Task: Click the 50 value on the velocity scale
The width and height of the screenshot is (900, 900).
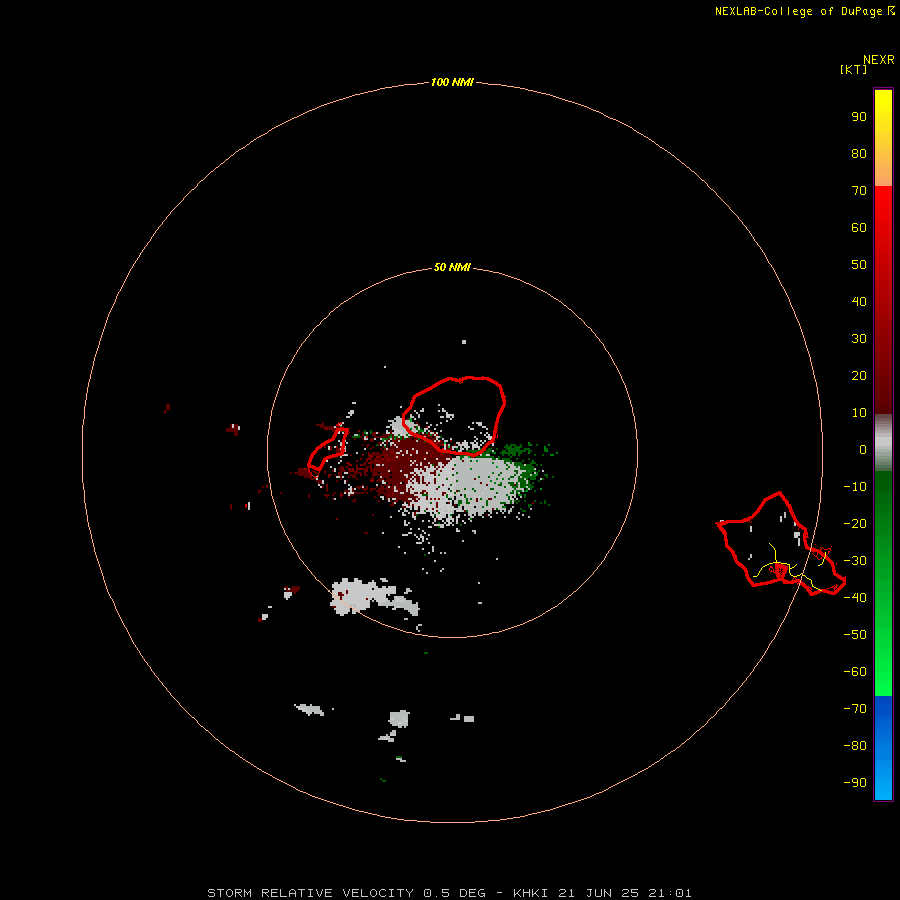Action: tap(859, 265)
